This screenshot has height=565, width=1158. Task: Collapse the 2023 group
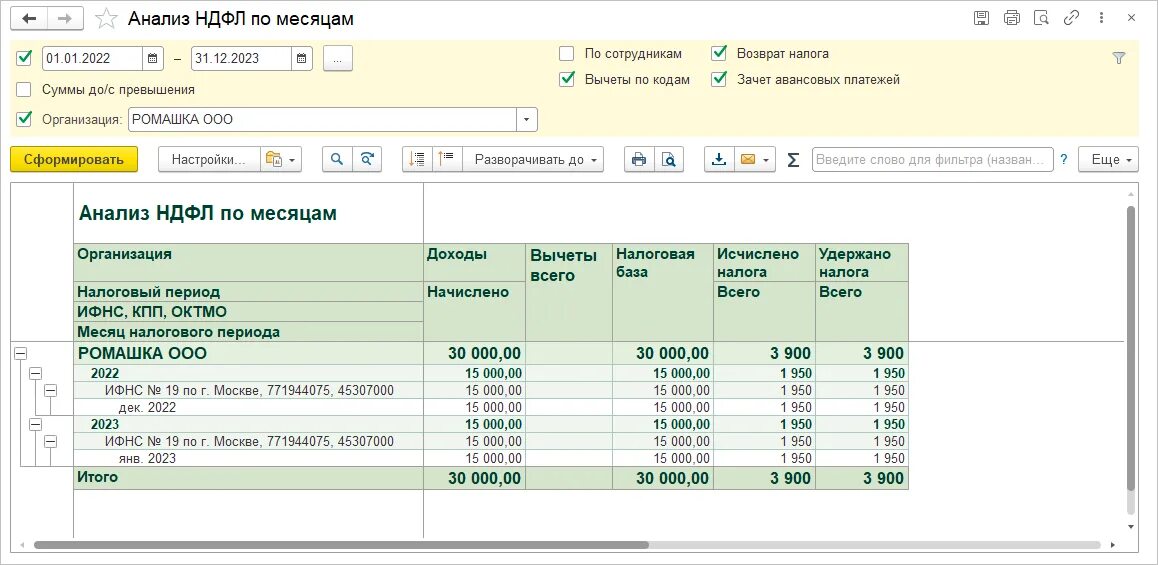(35, 424)
